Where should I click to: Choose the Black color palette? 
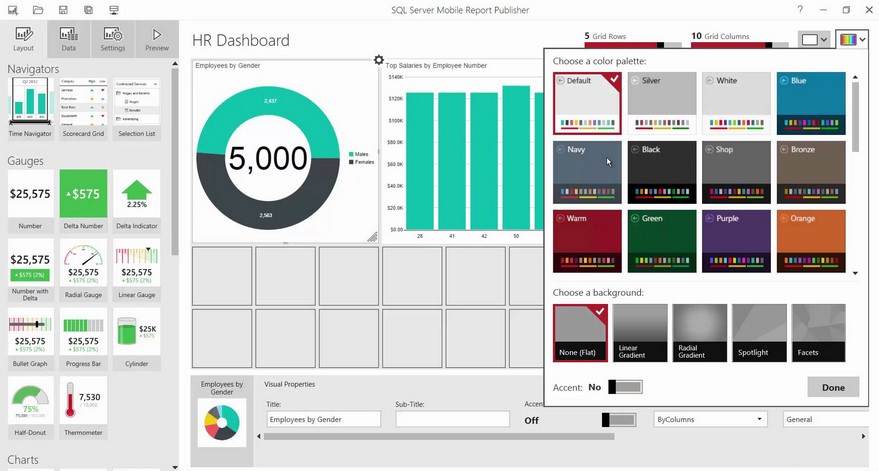(662, 172)
